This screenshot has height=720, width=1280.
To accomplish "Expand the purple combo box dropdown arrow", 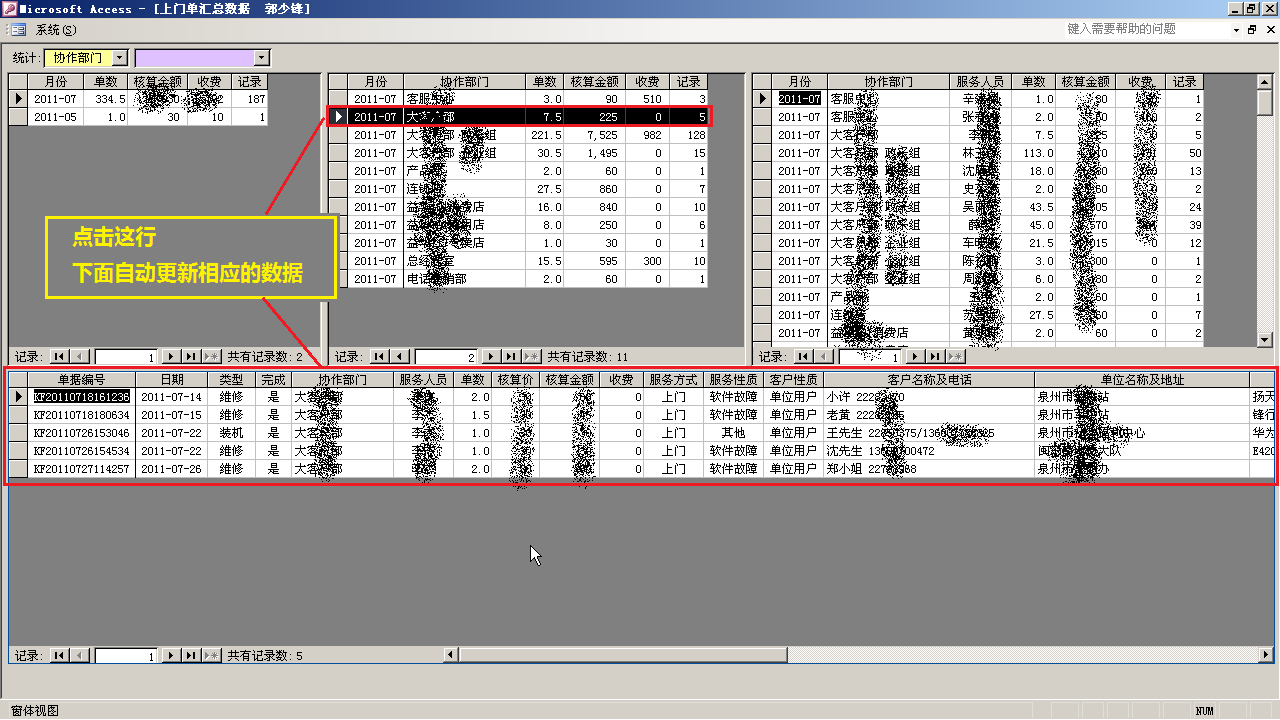I will [x=262, y=58].
